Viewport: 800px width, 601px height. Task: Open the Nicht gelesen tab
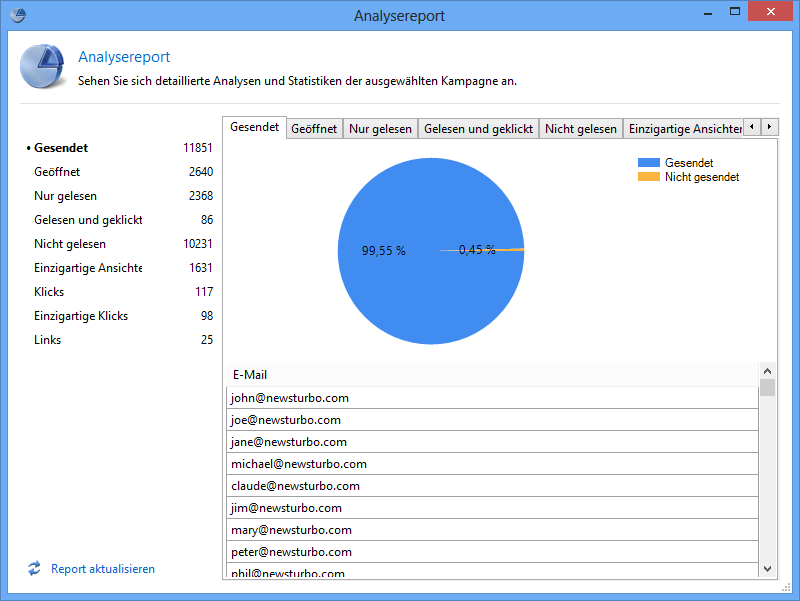tap(580, 129)
